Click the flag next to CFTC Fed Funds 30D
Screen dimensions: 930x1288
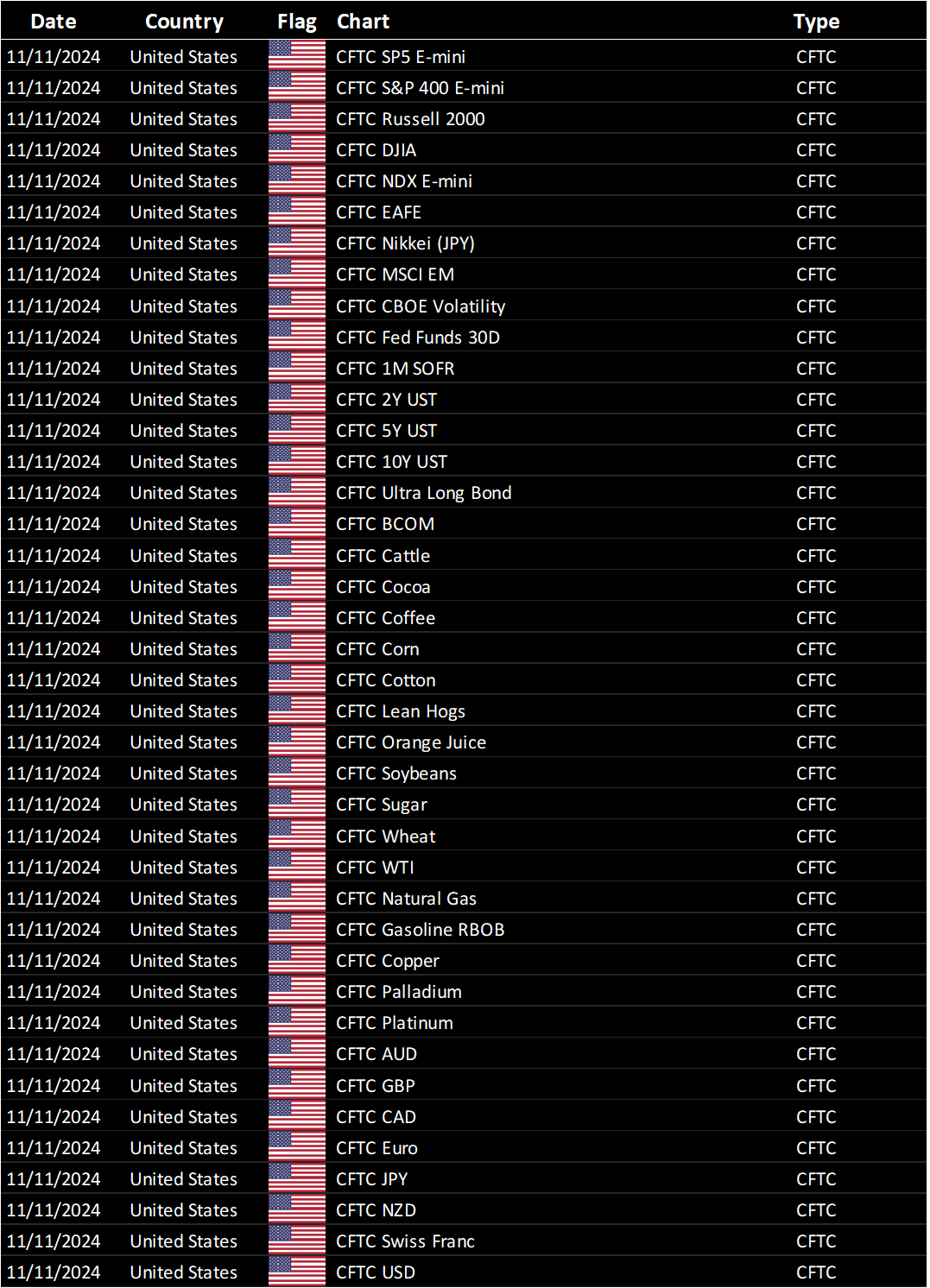(x=297, y=337)
